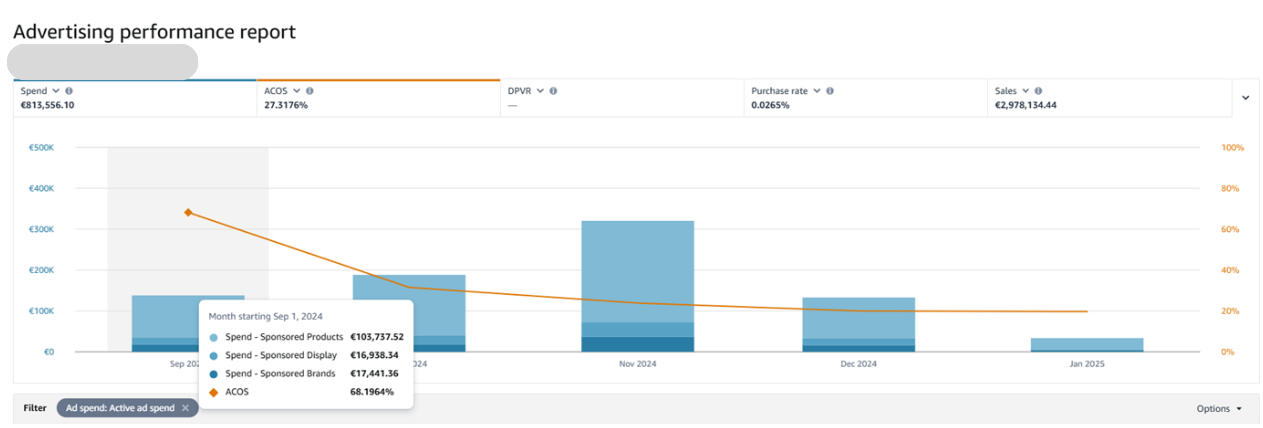This screenshot has width=1263, height=428.
Task: Click the info icon beside Purchase rate
Action: click(830, 91)
